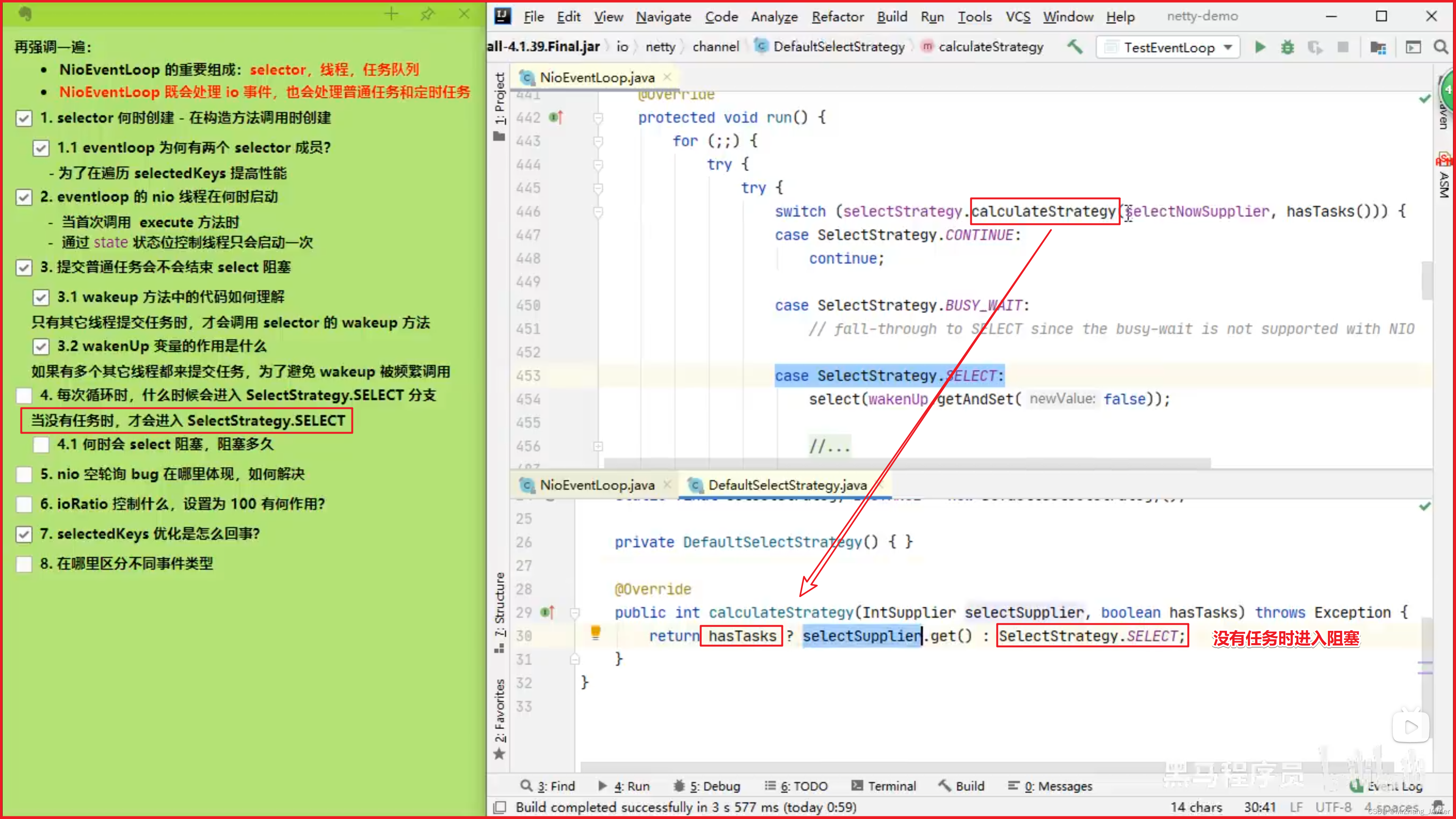Open the Structure tool window sidebar
This screenshot has height=819, width=1456.
click(500, 613)
